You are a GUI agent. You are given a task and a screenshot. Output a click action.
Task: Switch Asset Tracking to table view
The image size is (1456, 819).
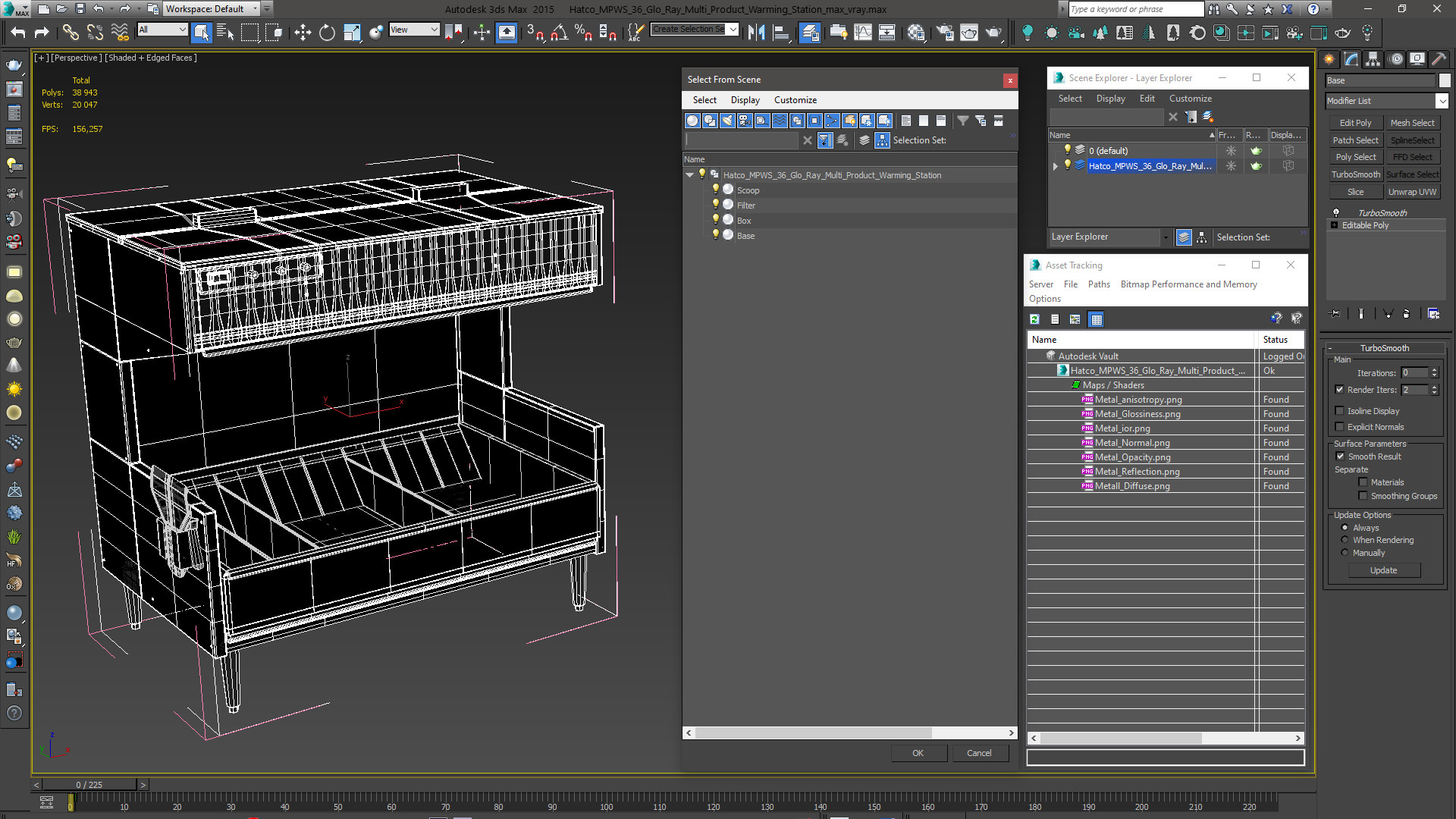(1096, 319)
